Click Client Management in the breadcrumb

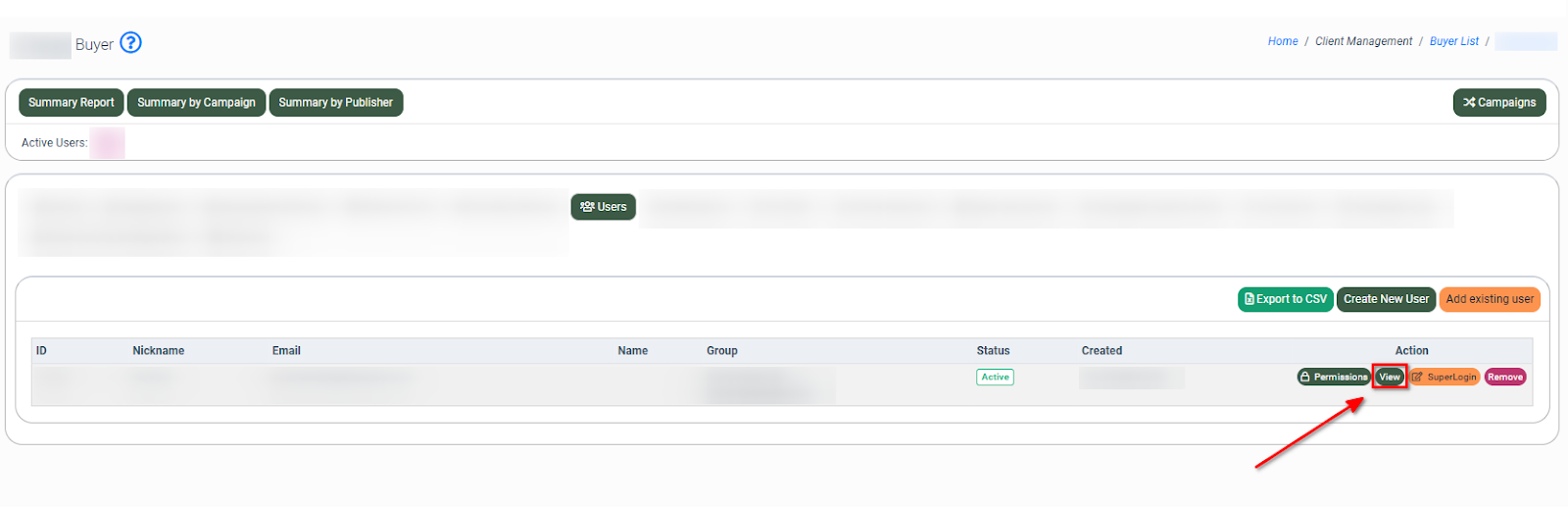1363,41
